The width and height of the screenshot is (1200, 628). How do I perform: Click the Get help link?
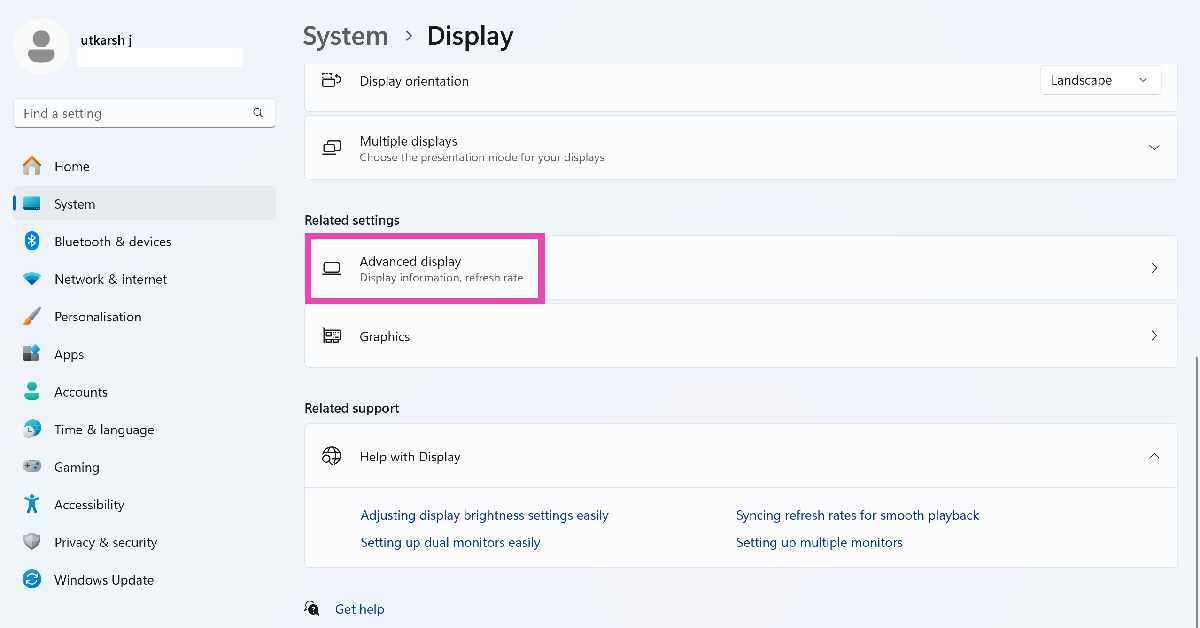point(359,609)
